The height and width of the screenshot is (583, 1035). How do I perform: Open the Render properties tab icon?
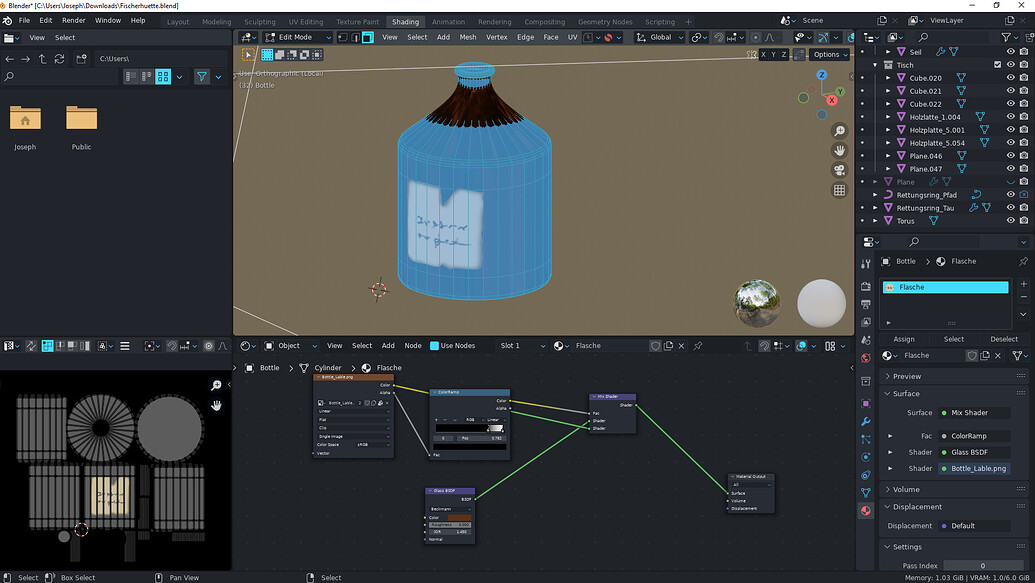[x=866, y=287]
